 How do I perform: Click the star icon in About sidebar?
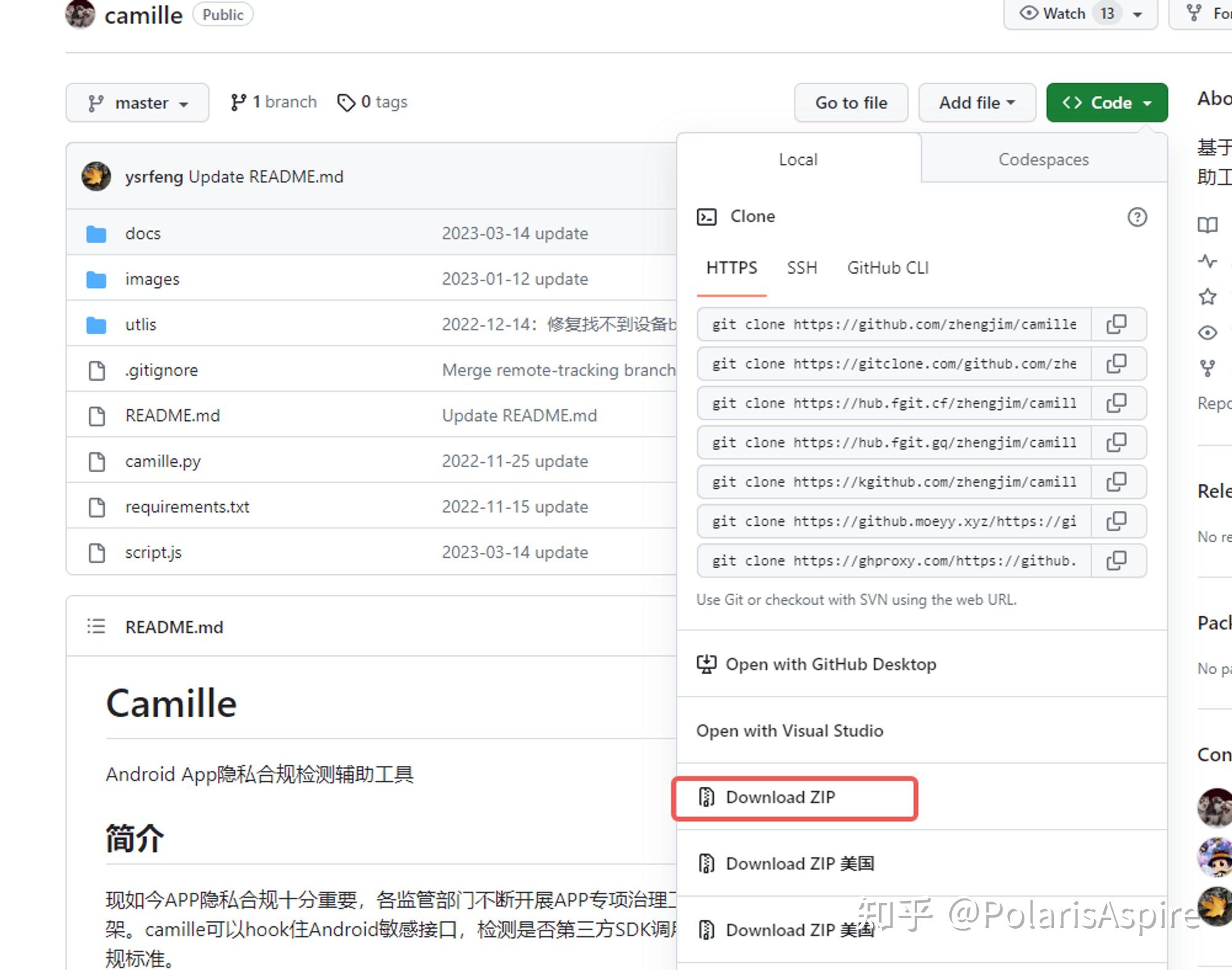pos(1207,297)
